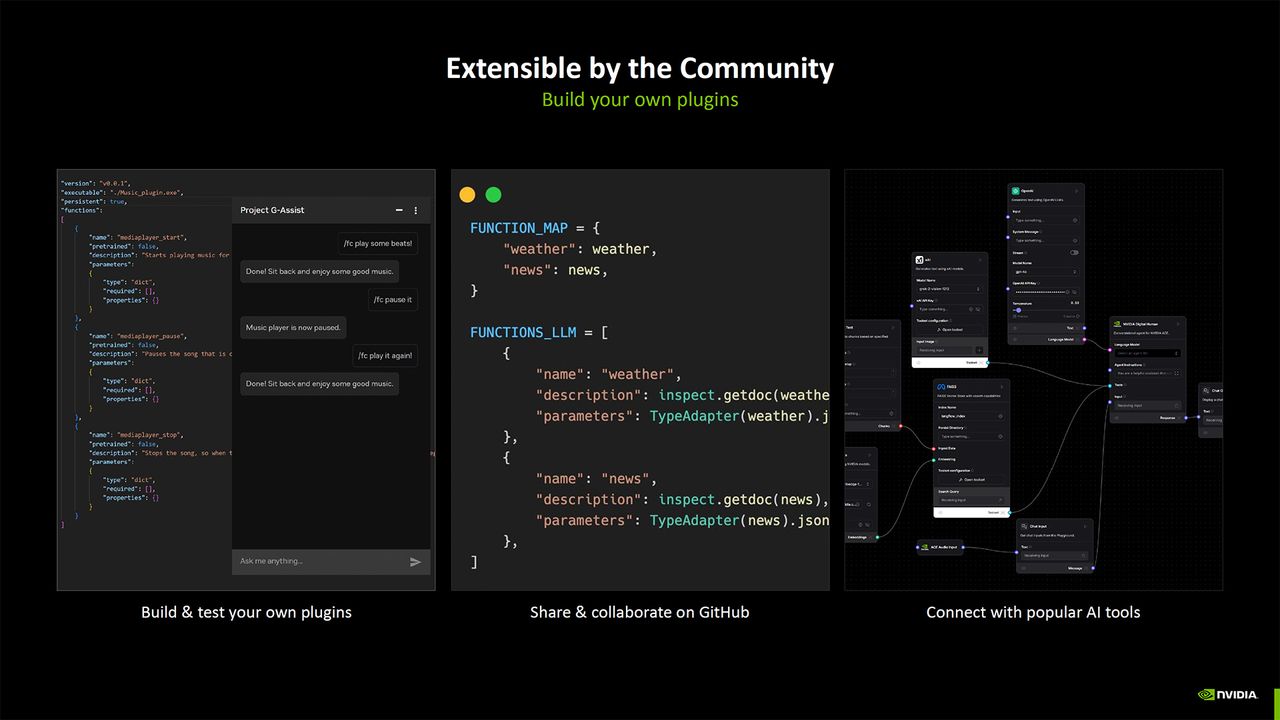Click the FUNCTIONS_LLM line in code panel

coord(539,332)
